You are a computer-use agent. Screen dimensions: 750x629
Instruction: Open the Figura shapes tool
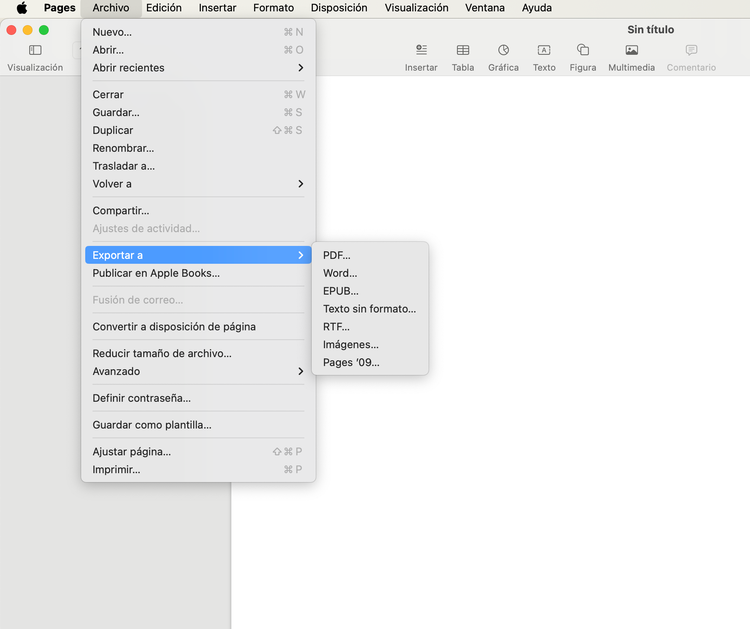583,50
